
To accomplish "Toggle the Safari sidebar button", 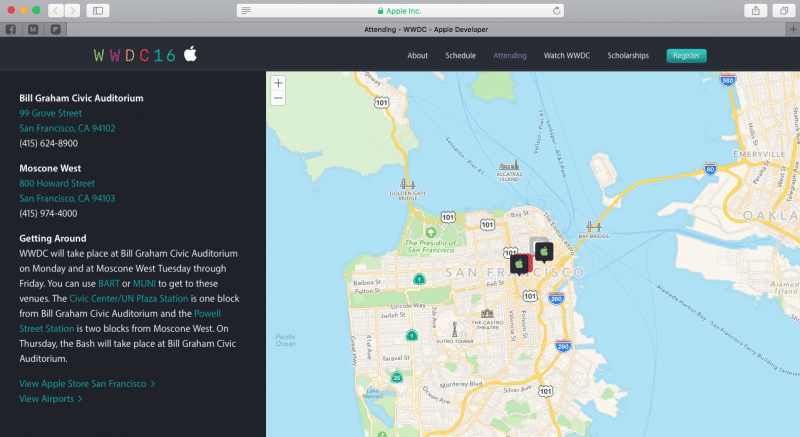I will (98, 10).
